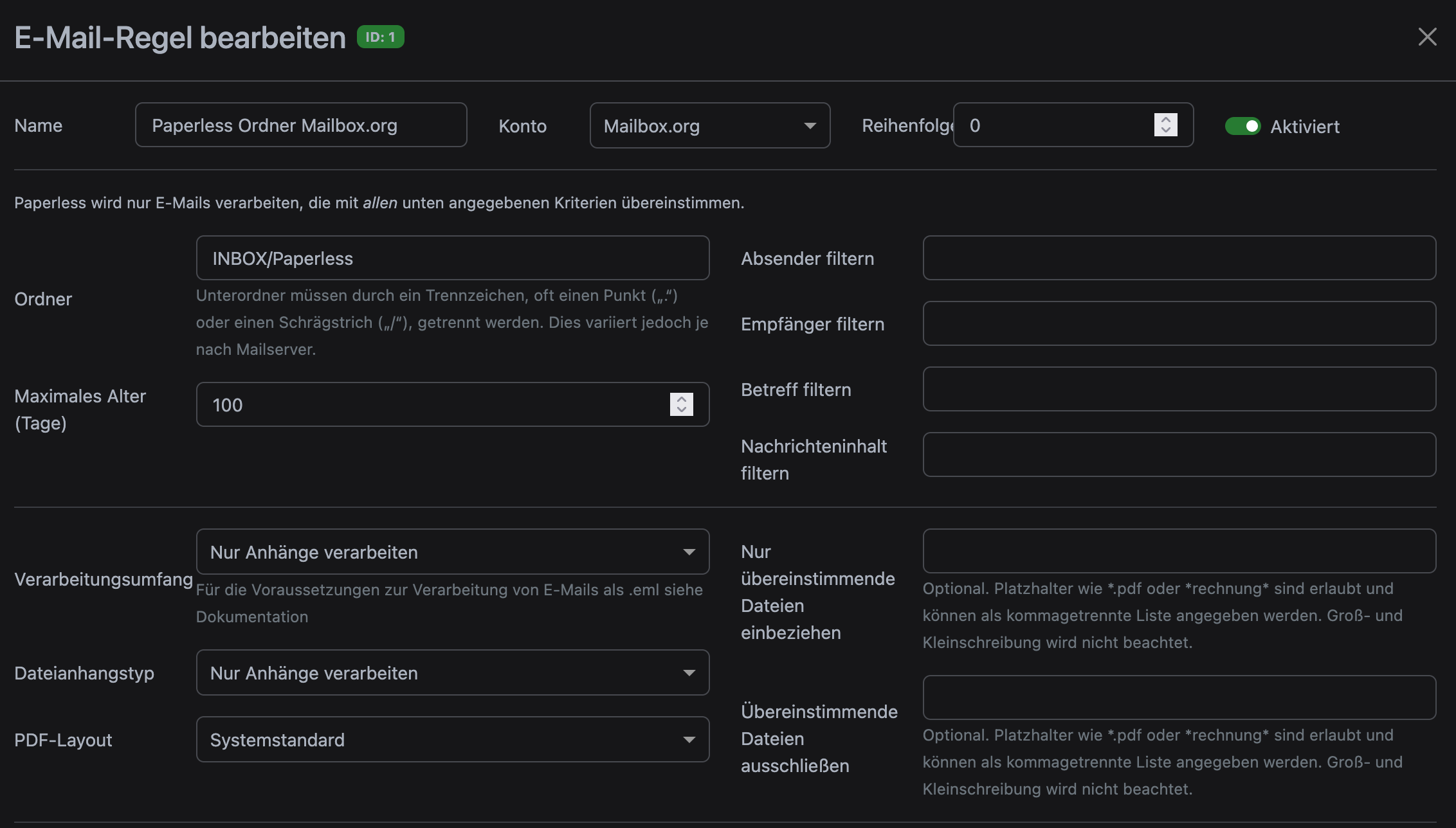Click the Name field with Paperless Ordner Mailbox.org
The image size is (1456, 828).
(301, 125)
